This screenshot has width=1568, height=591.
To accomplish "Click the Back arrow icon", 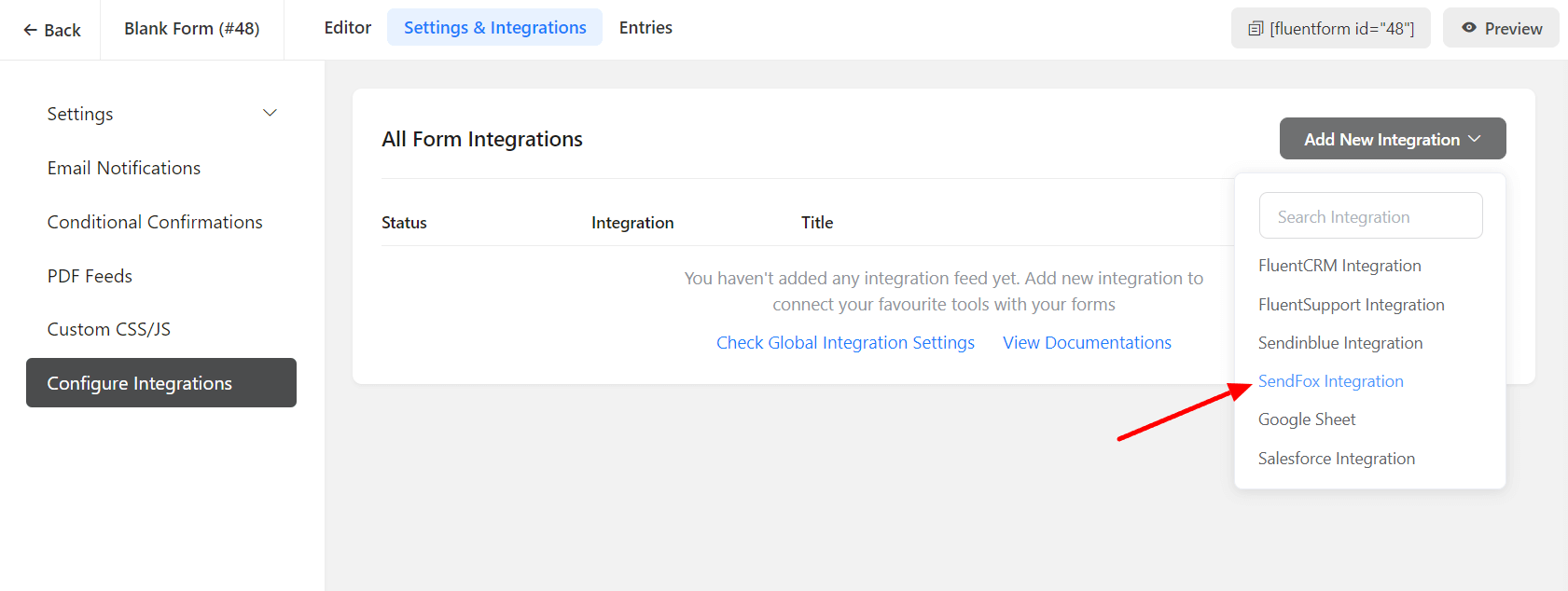I will [x=30, y=30].
